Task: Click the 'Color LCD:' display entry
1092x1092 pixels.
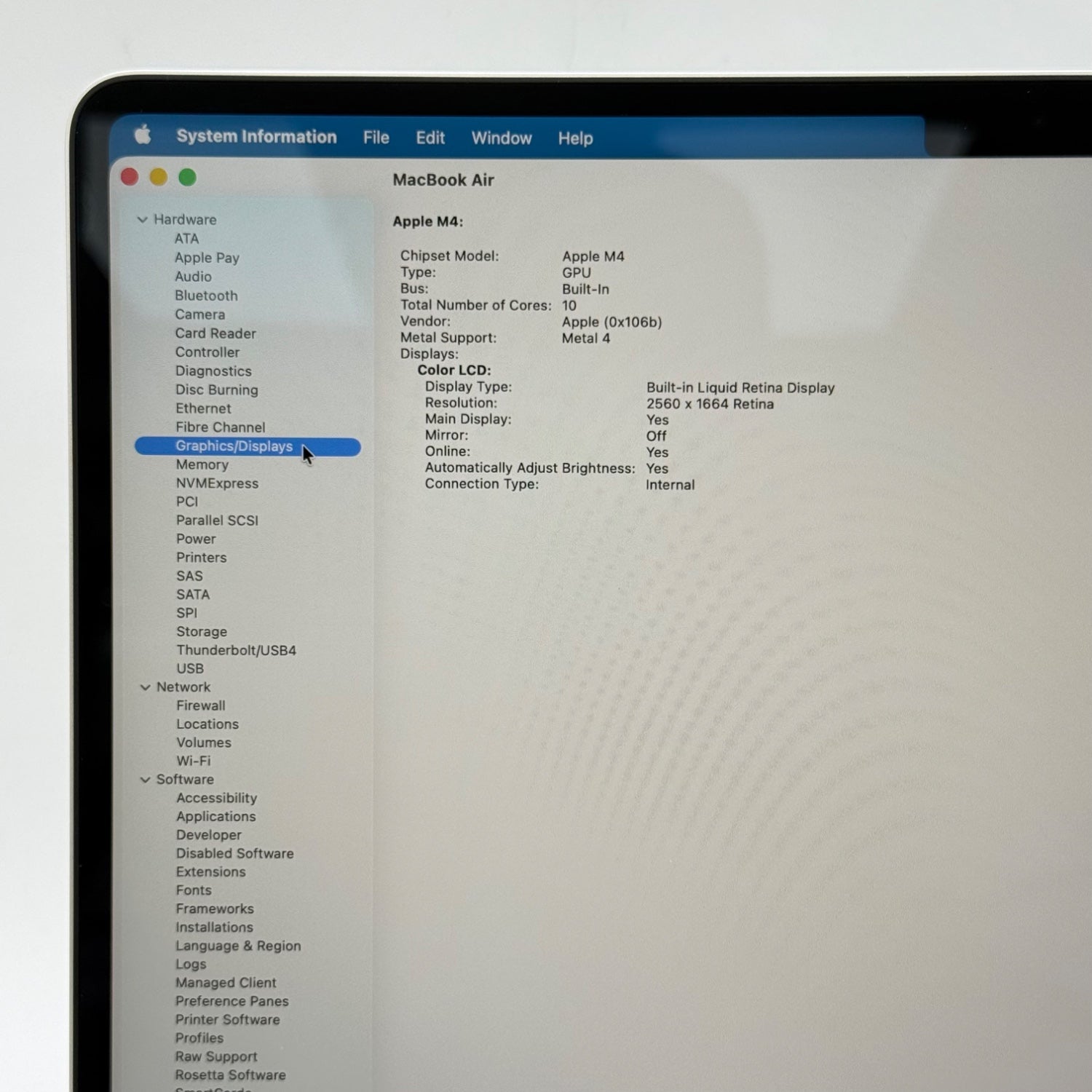Action: pyautogui.click(x=454, y=370)
